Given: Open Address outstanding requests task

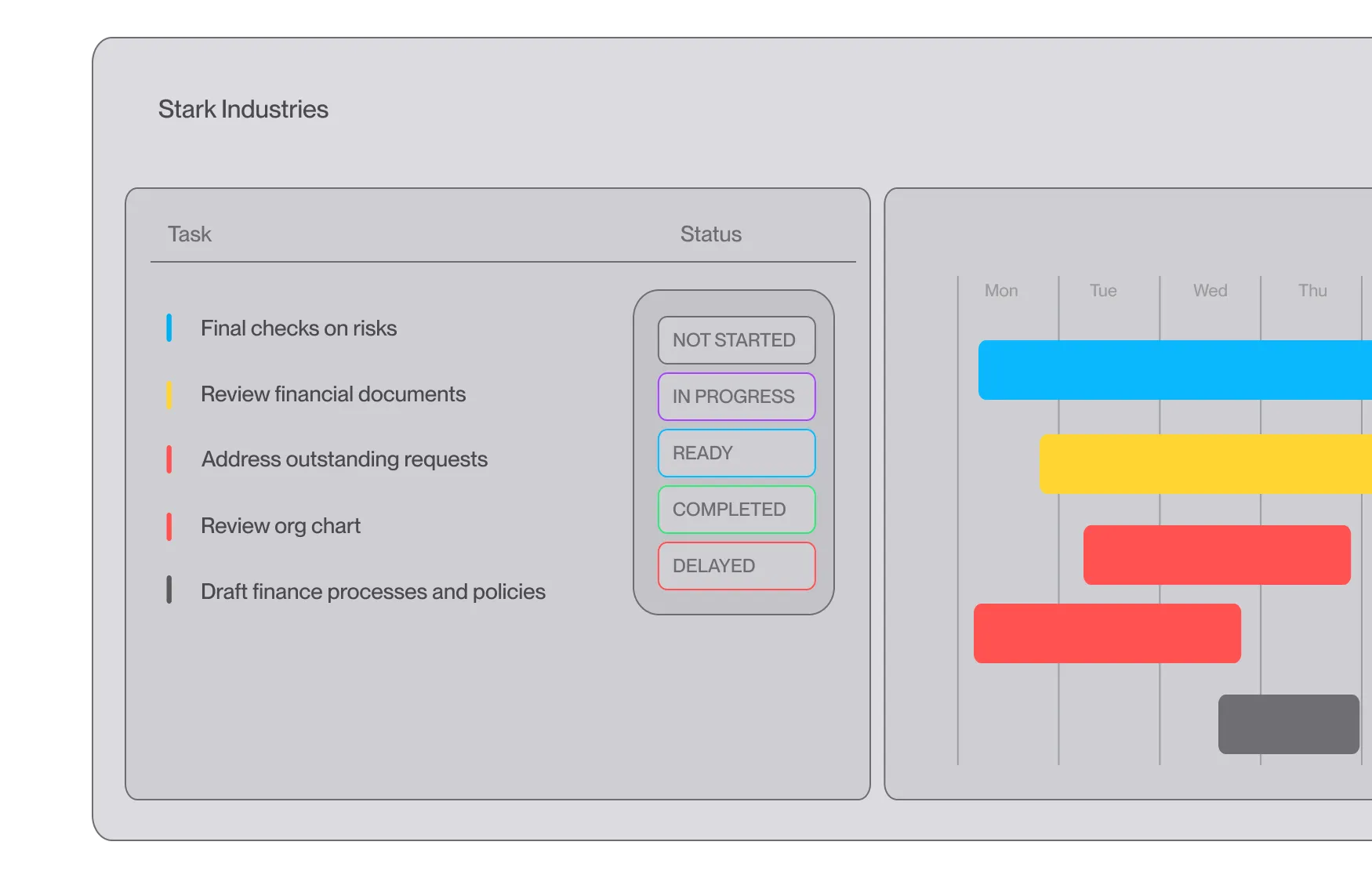Looking at the screenshot, I should (x=344, y=459).
